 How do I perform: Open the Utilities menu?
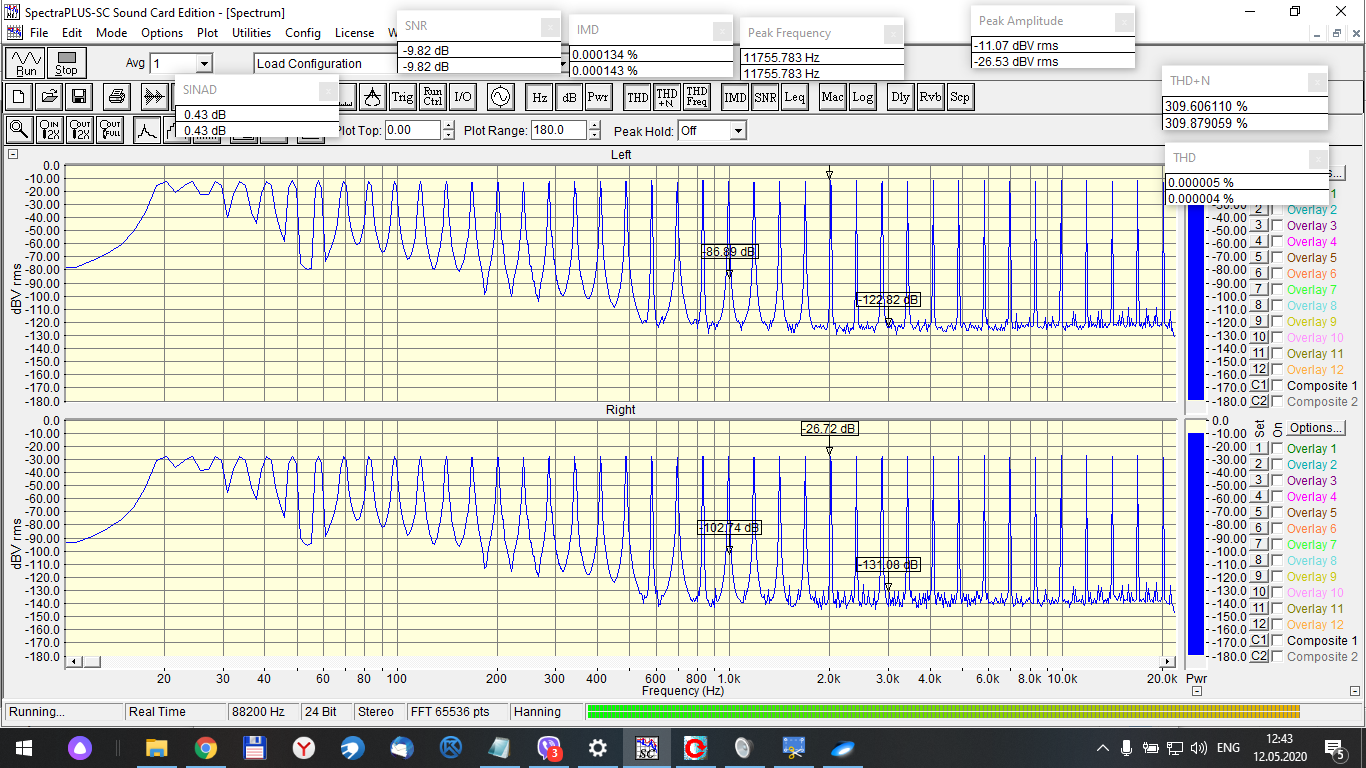pos(251,33)
